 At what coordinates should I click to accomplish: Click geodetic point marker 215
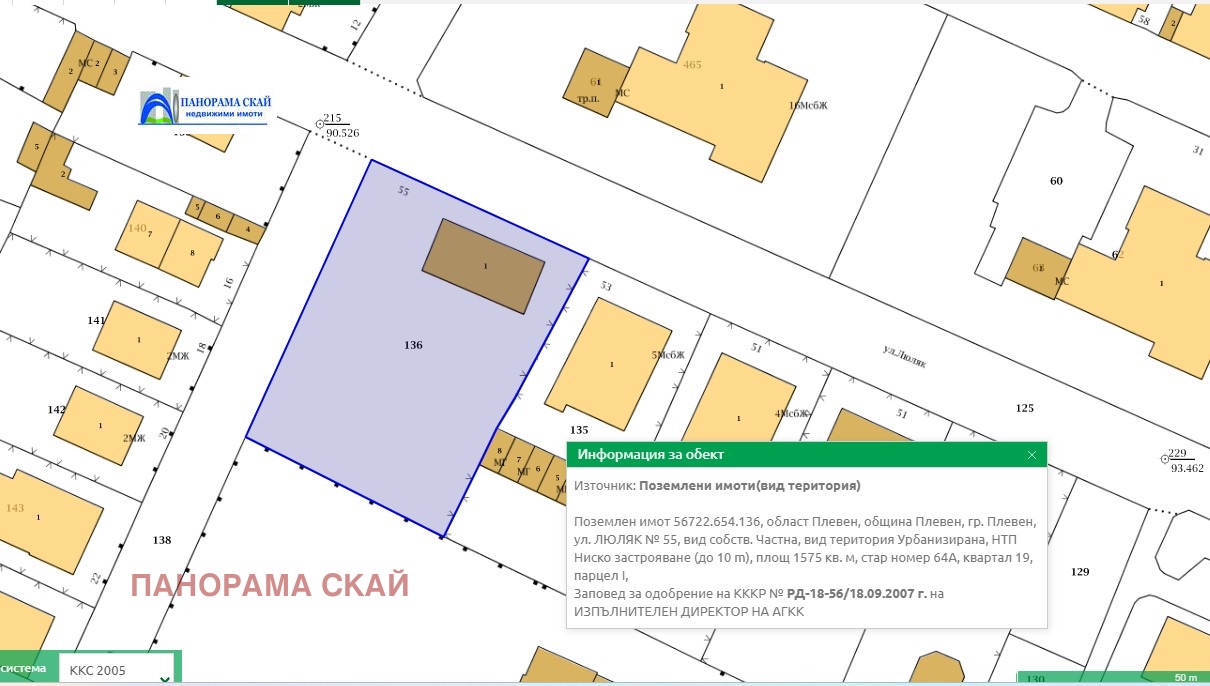(320, 124)
